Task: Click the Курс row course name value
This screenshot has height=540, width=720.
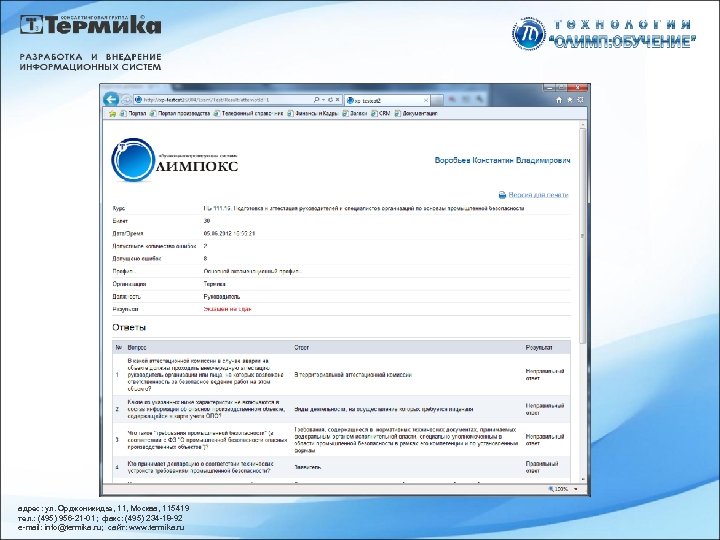Action: tap(364, 208)
